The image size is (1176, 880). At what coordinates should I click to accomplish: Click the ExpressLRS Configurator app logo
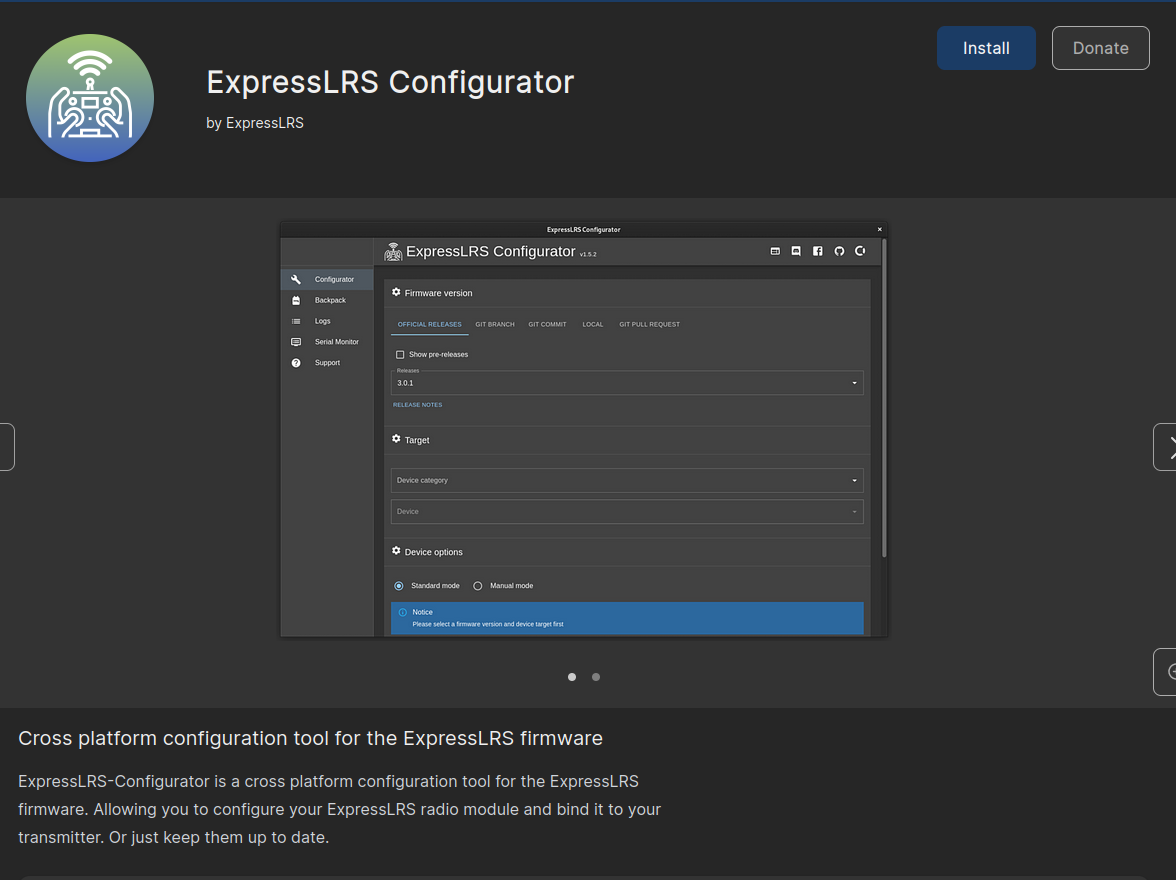click(90, 98)
